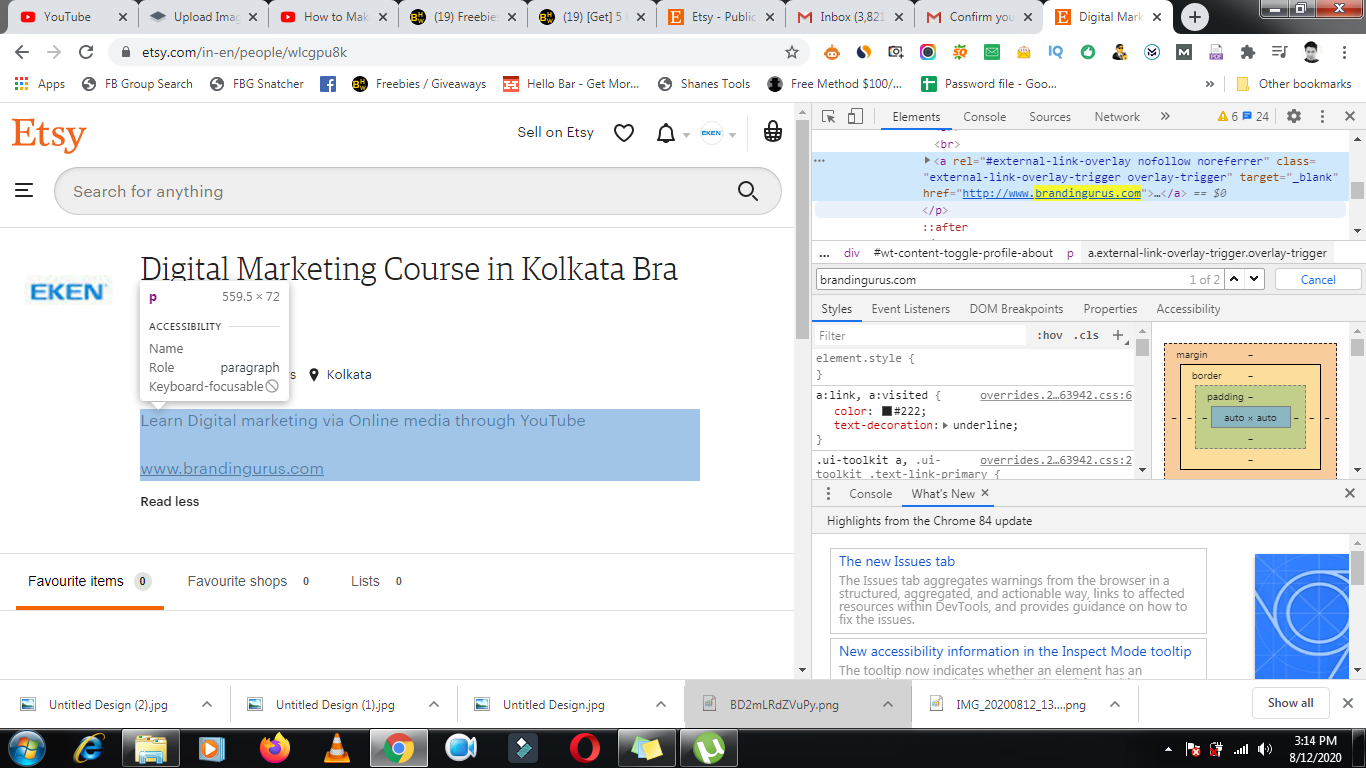This screenshot has width=1366, height=768.
Task: Click the Styles Filter input field
Action: pos(921,336)
